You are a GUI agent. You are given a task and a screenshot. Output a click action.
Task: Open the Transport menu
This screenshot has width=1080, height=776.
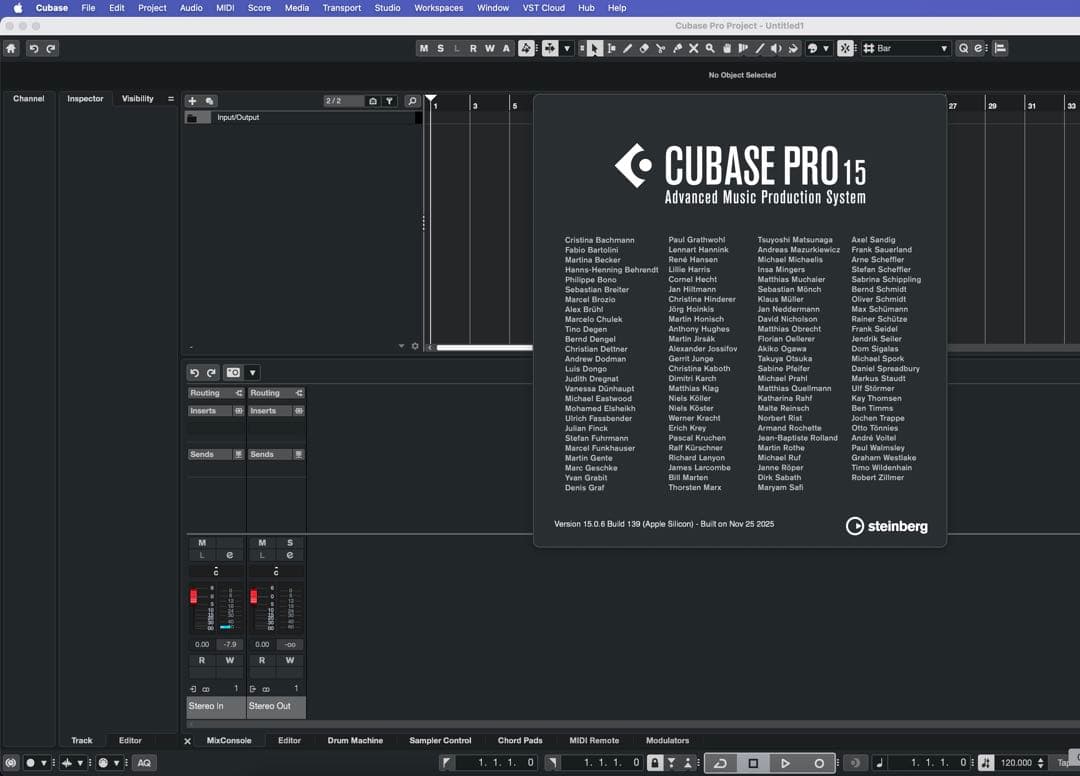tap(341, 7)
